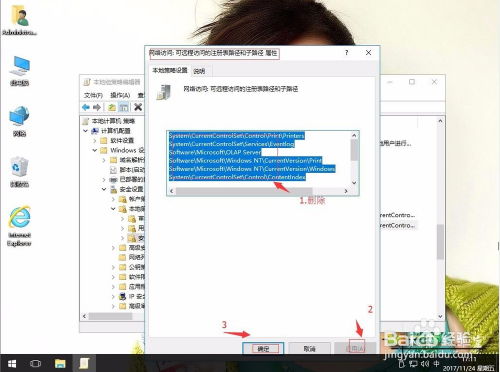Select the This PC desktop icon

coord(19,71)
